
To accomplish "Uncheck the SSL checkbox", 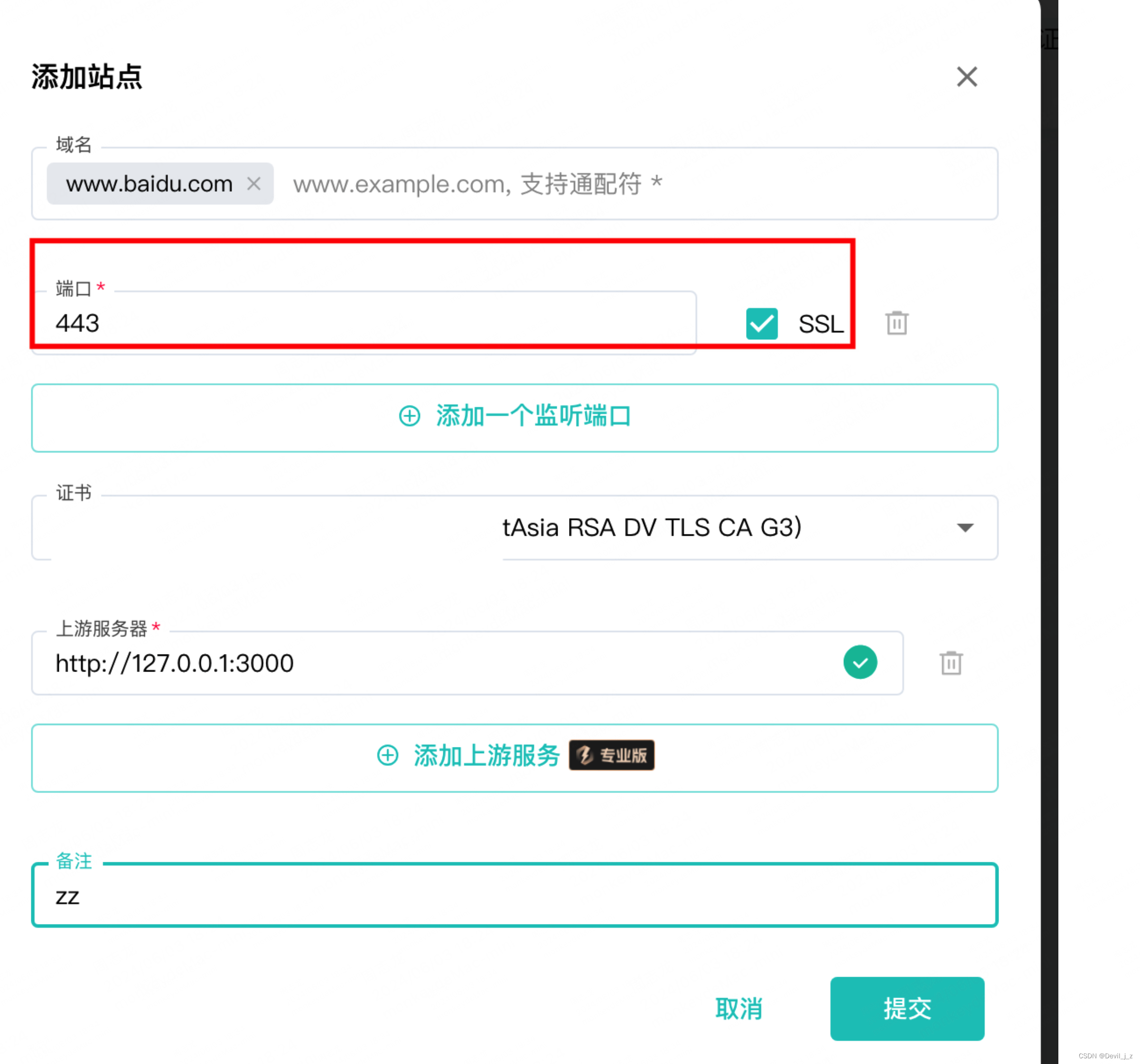I will [762, 324].
